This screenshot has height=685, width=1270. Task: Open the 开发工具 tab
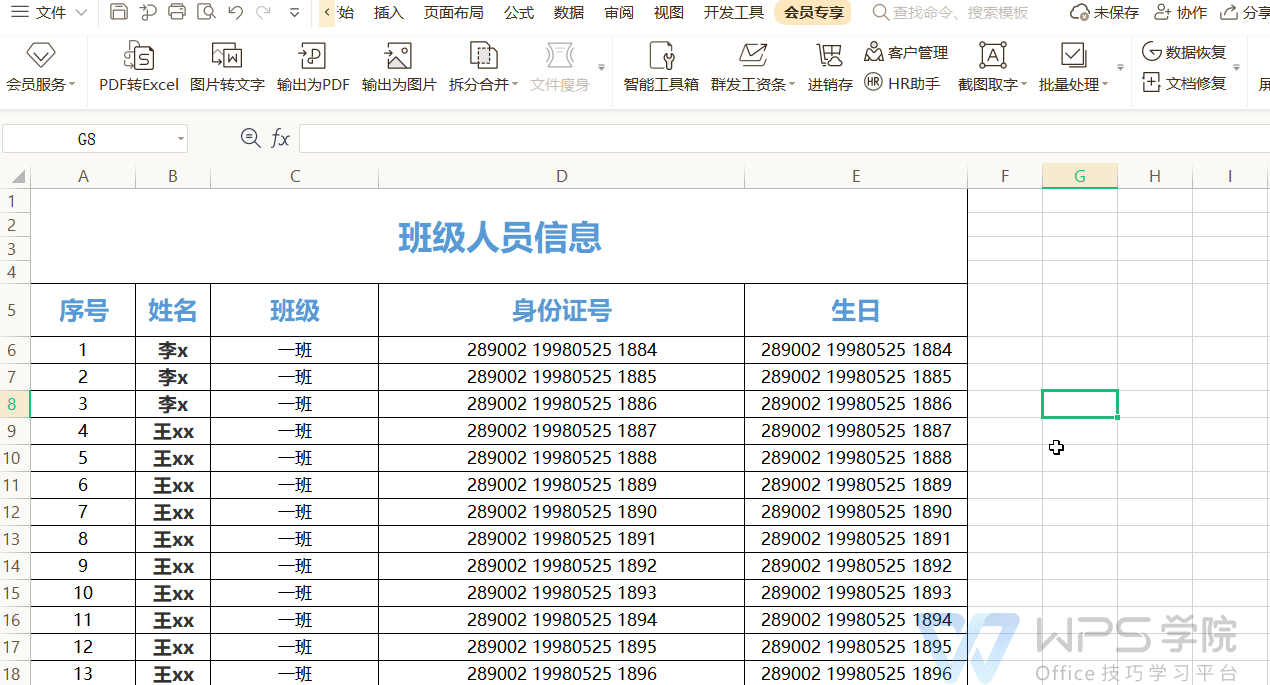(734, 12)
